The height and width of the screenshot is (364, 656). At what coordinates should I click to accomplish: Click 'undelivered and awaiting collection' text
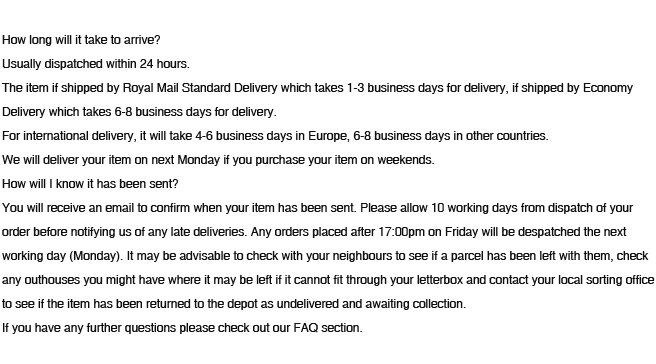[x=371, y=304]
